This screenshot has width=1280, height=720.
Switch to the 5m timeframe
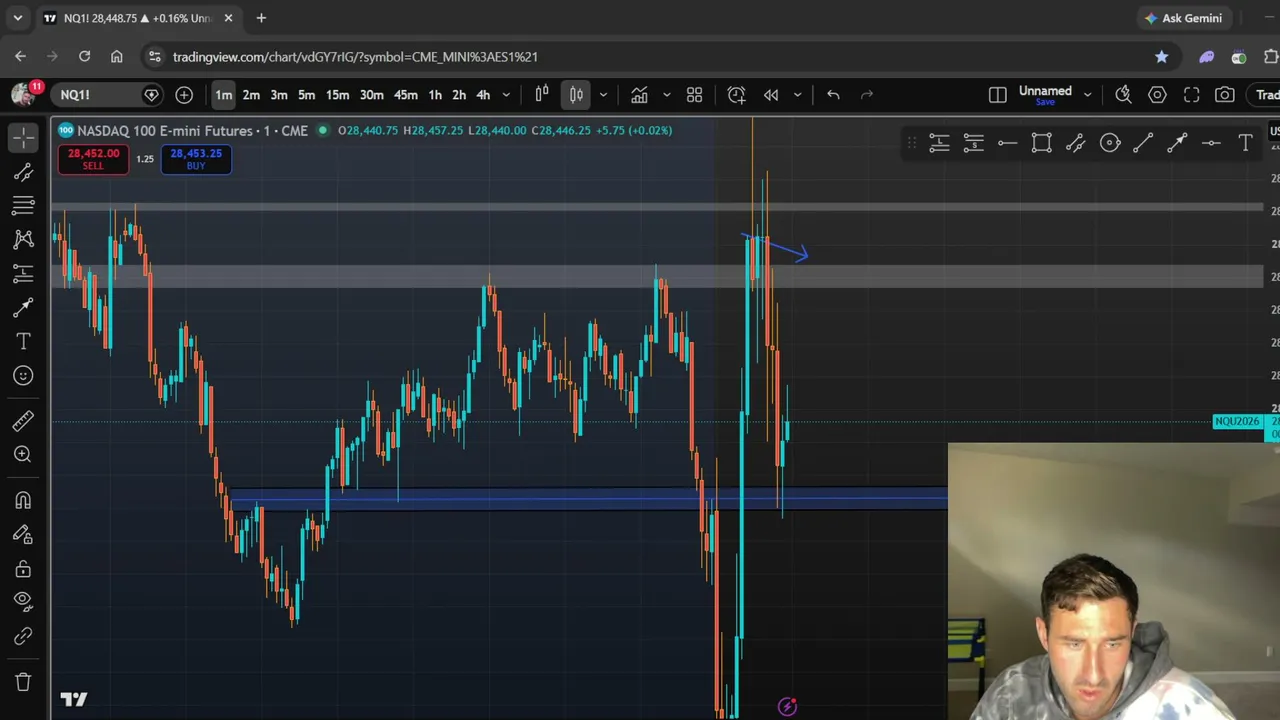tap(307, 95)
